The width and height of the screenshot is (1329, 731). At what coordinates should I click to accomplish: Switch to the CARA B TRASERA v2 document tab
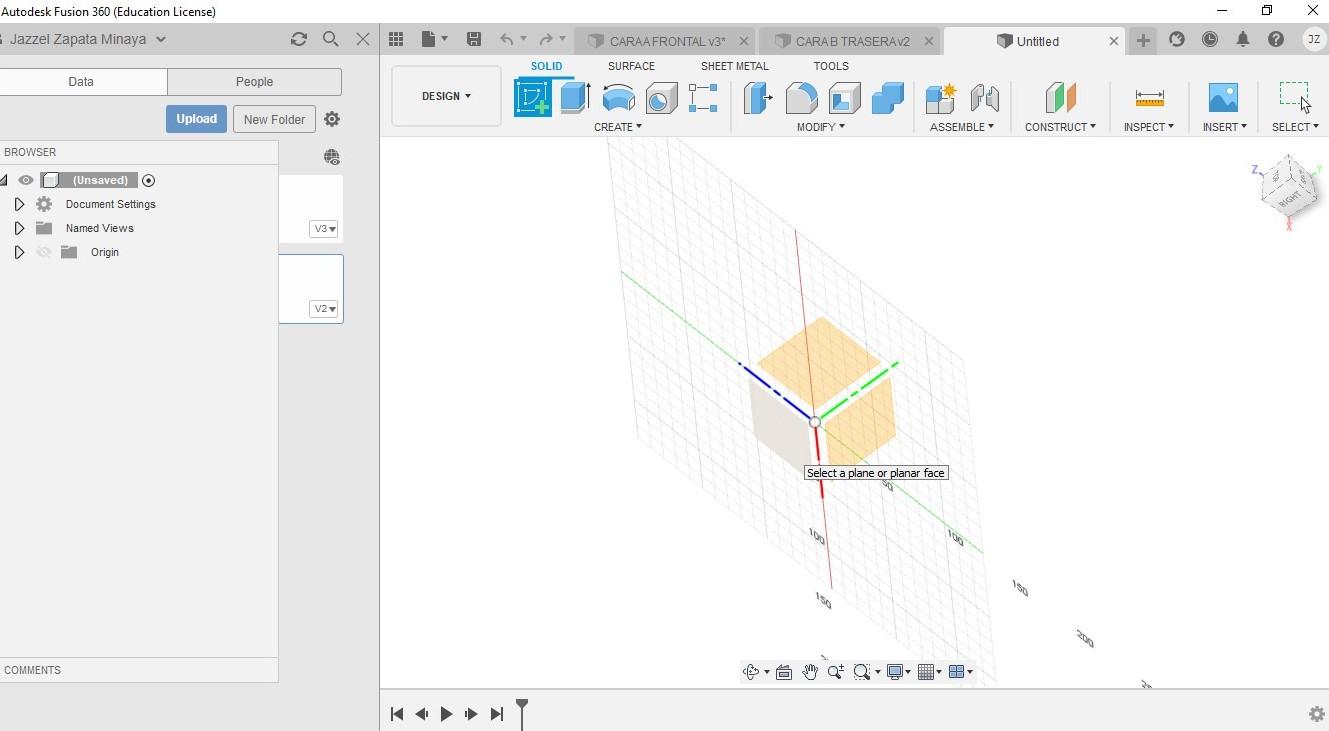coord(852,41)
